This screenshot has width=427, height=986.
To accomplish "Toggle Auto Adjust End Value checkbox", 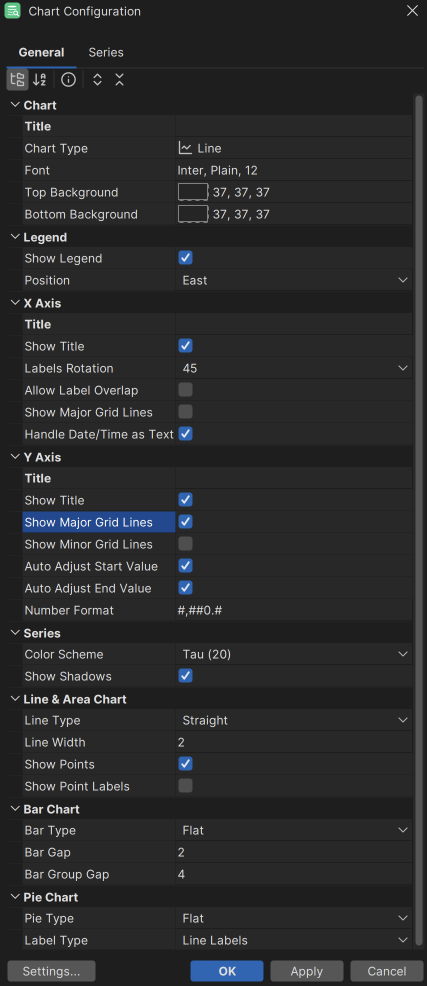I will coord(186,588).
